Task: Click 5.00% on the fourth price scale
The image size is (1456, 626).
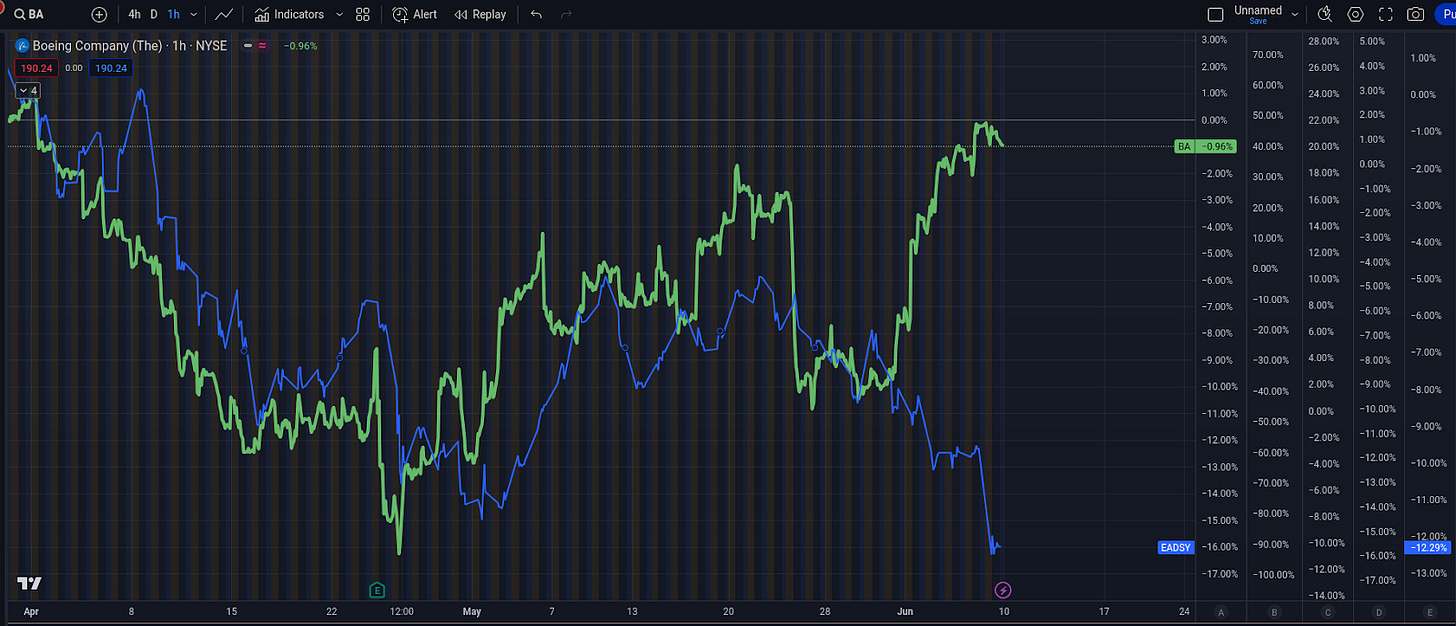Action: pyautogui.click(x=1374, y=41)
